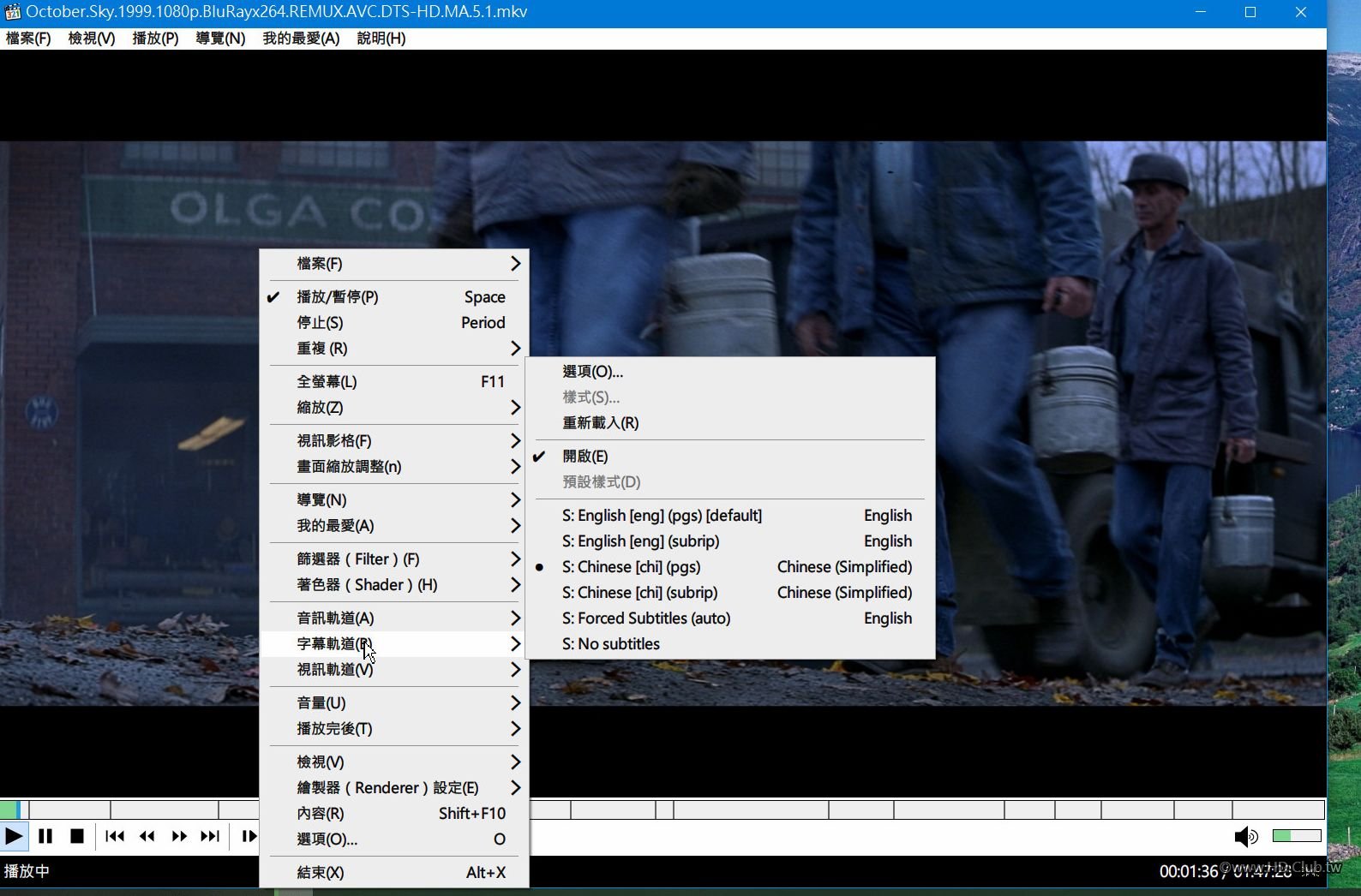Screen dimensions: 1361x896
Task: Expand the 音量(U) volume submenu
Action: tap(394, 703)
